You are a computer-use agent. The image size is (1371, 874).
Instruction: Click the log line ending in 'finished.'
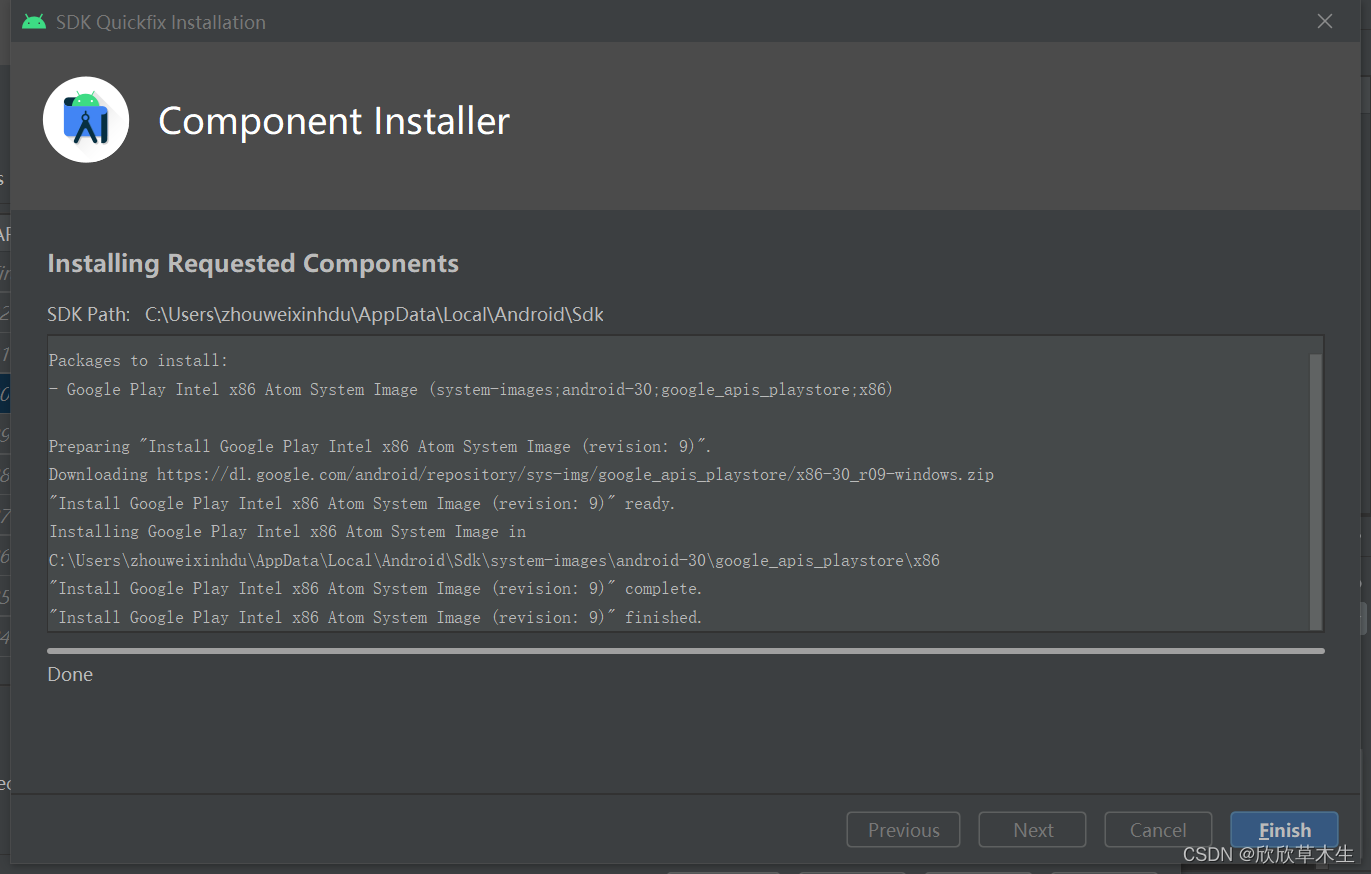tap(376, 618)
